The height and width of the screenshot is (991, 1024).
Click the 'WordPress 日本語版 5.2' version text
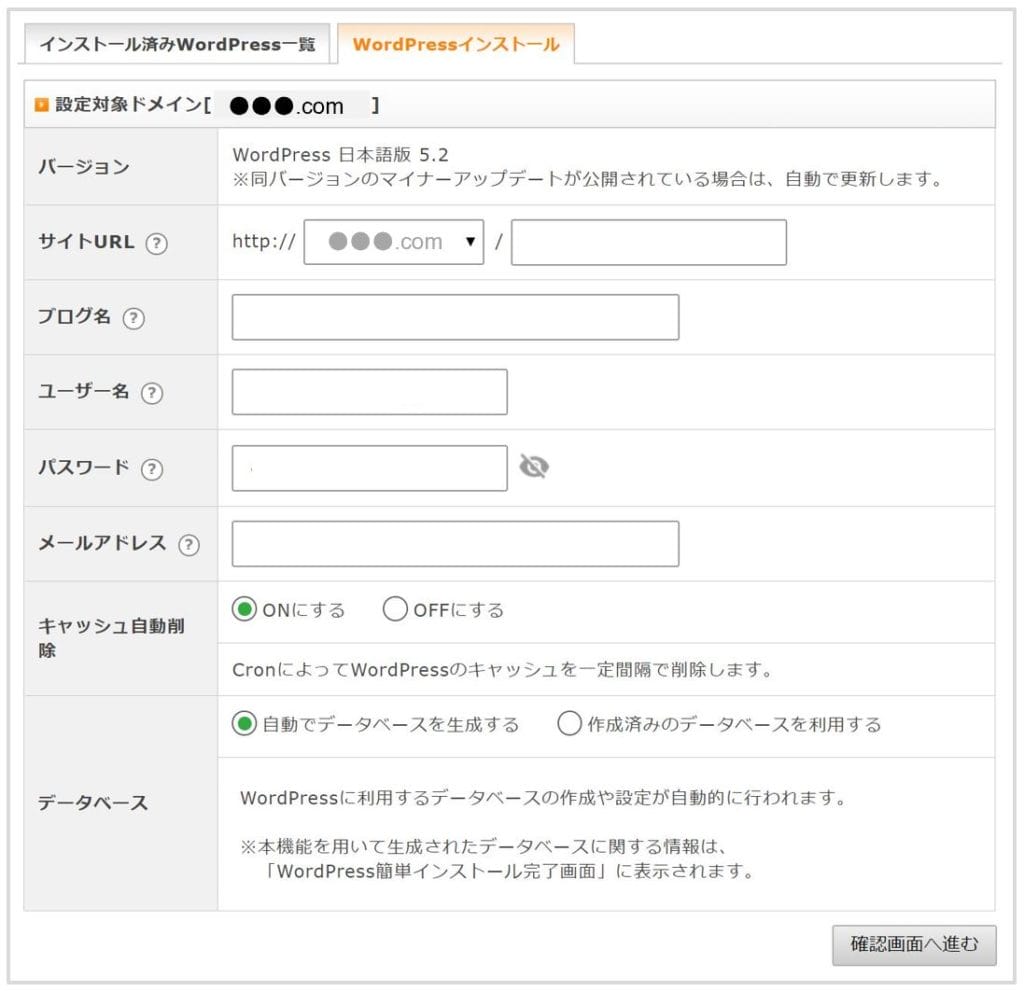pyautogui.click(x=340, y=155)
